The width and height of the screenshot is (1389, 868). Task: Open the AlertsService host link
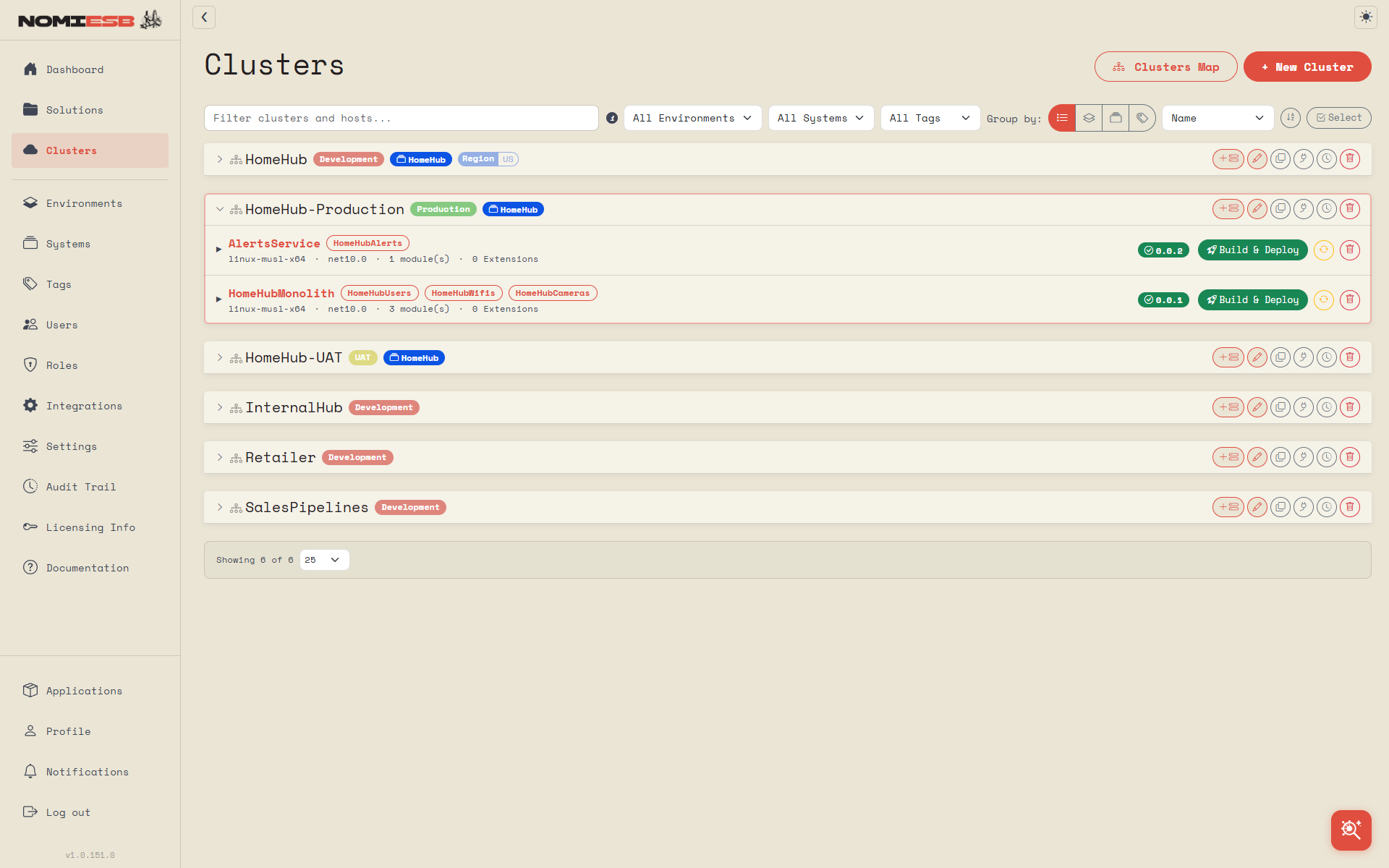click(274, 244)
